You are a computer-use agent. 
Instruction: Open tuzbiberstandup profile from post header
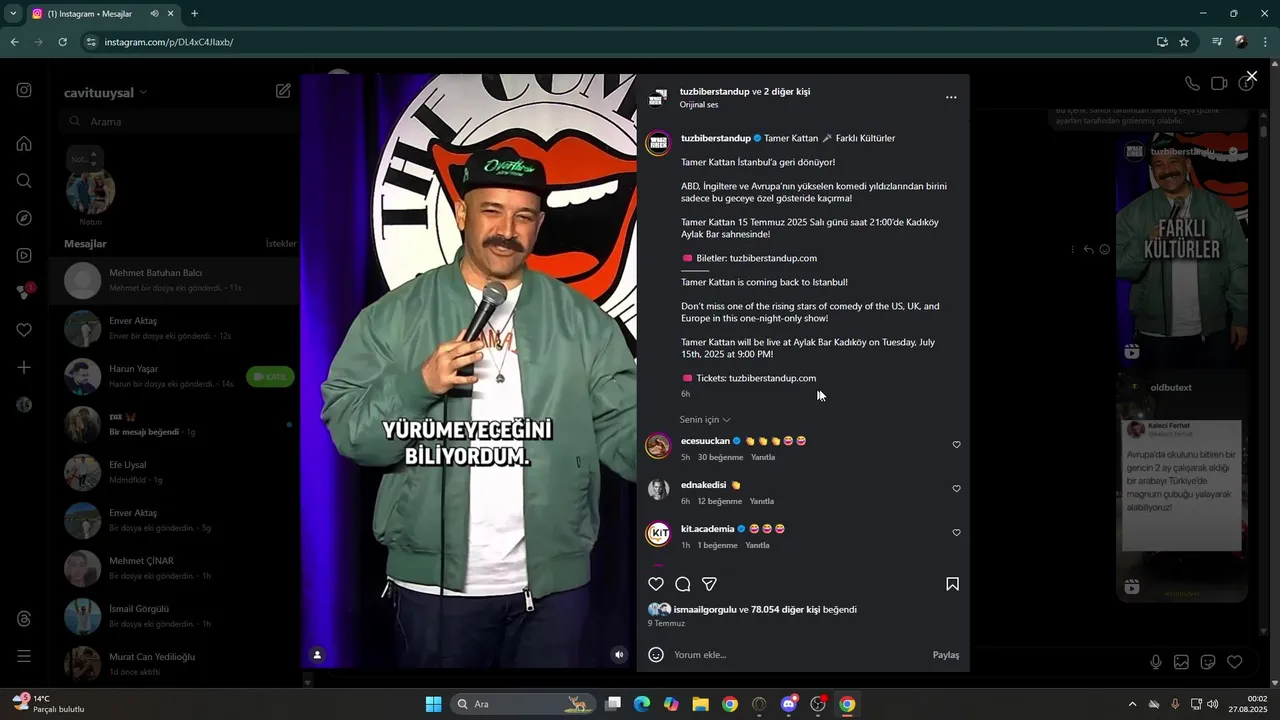[x=714, y=91]
